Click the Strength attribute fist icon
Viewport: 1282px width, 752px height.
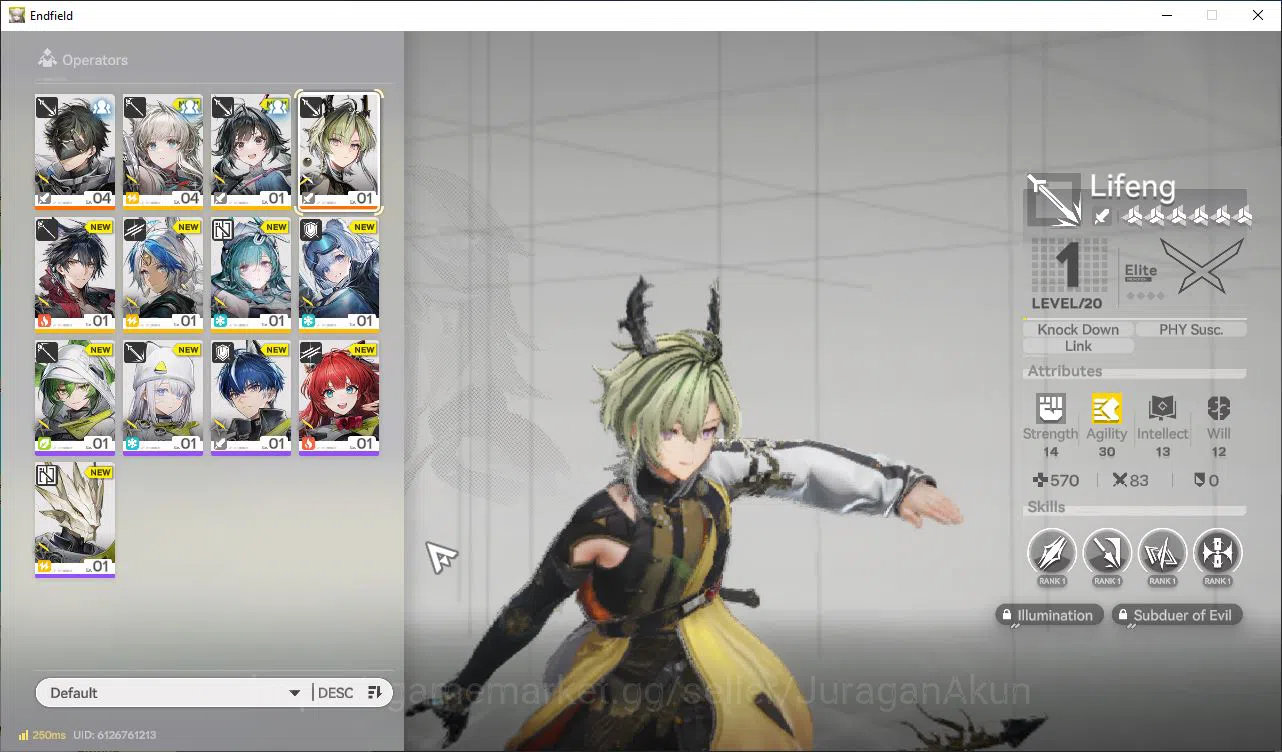pyautogui.click(x=1050, y=408)
